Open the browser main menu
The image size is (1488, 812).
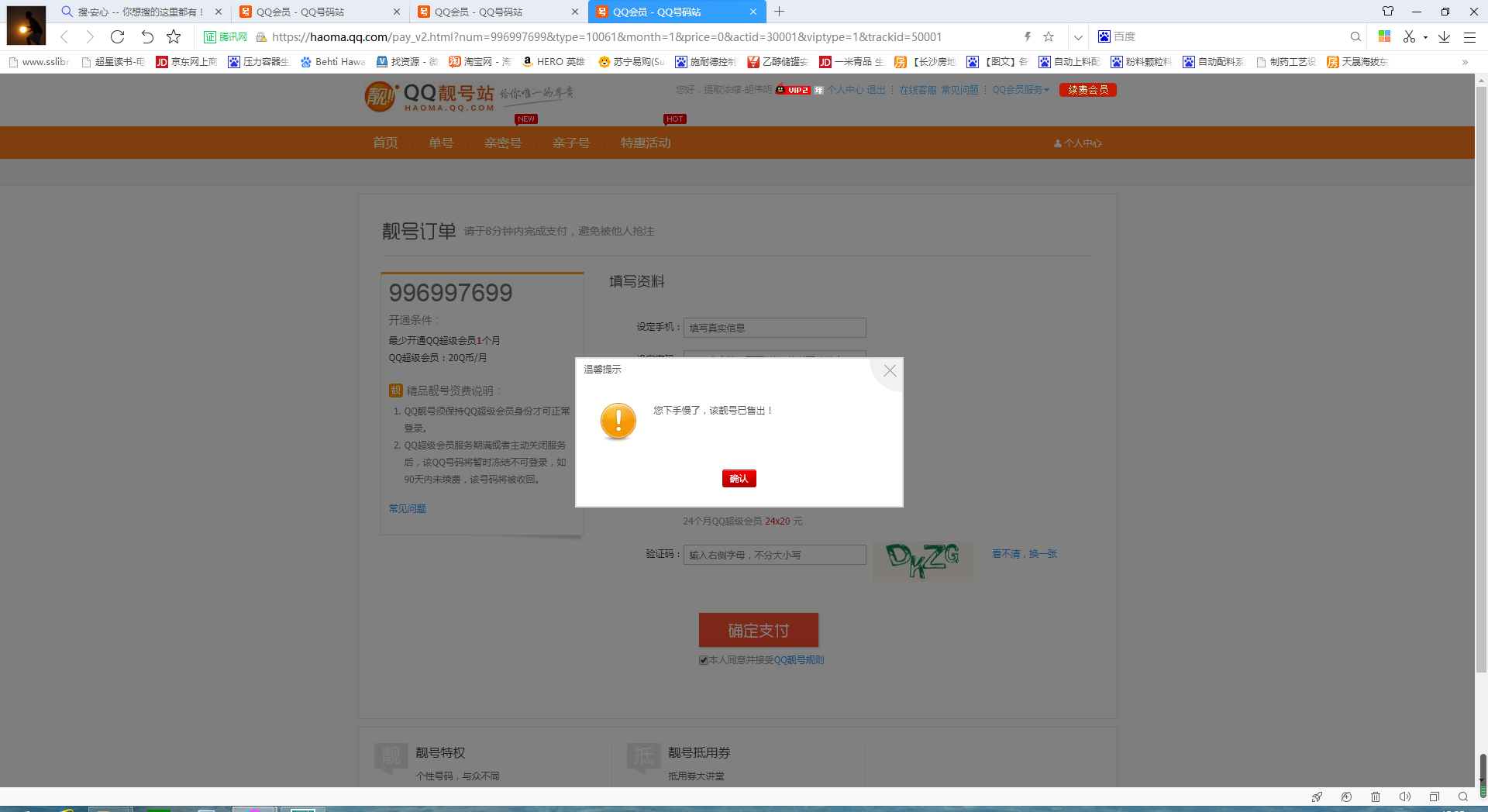pos(1469,36)
